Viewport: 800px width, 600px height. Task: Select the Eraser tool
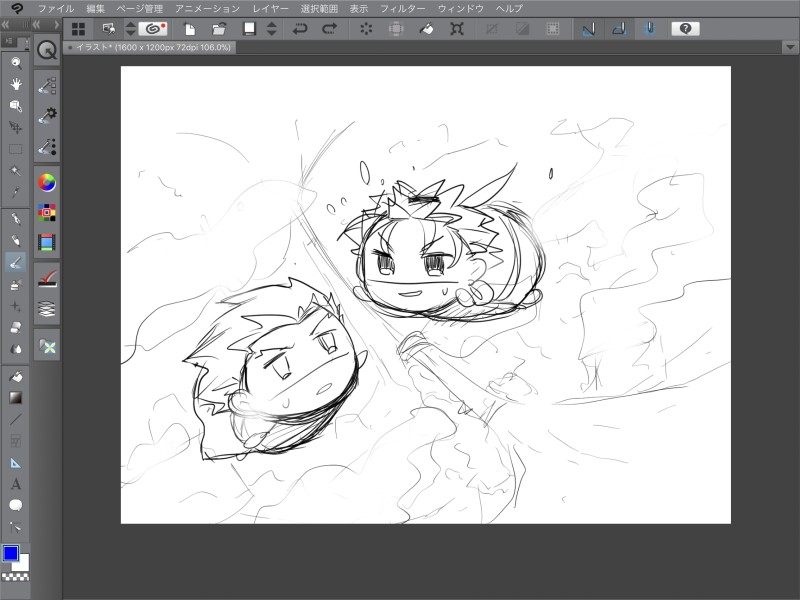pos(16,328)
